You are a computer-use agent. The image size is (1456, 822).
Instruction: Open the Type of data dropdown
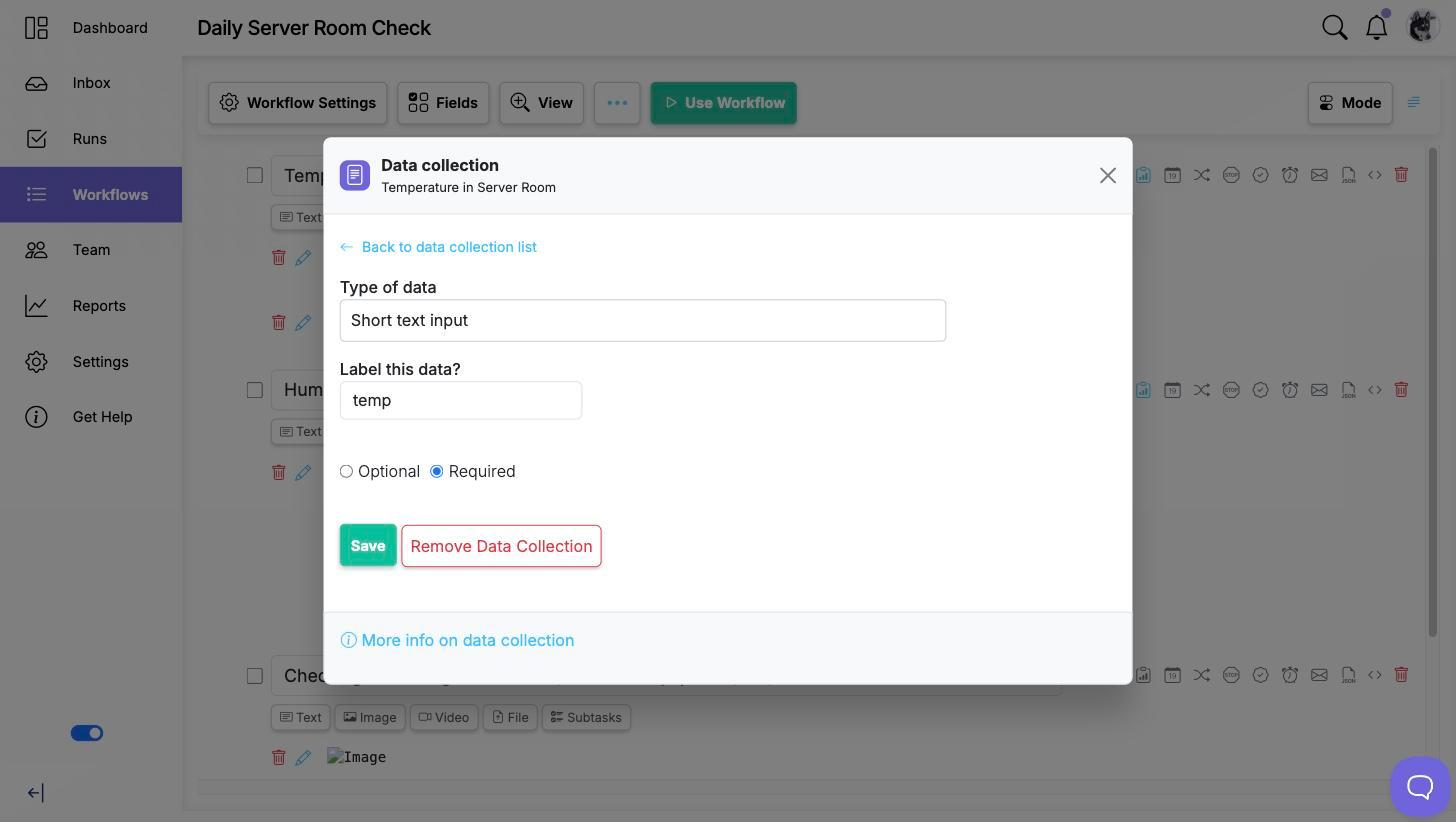[x=643, y=320]
